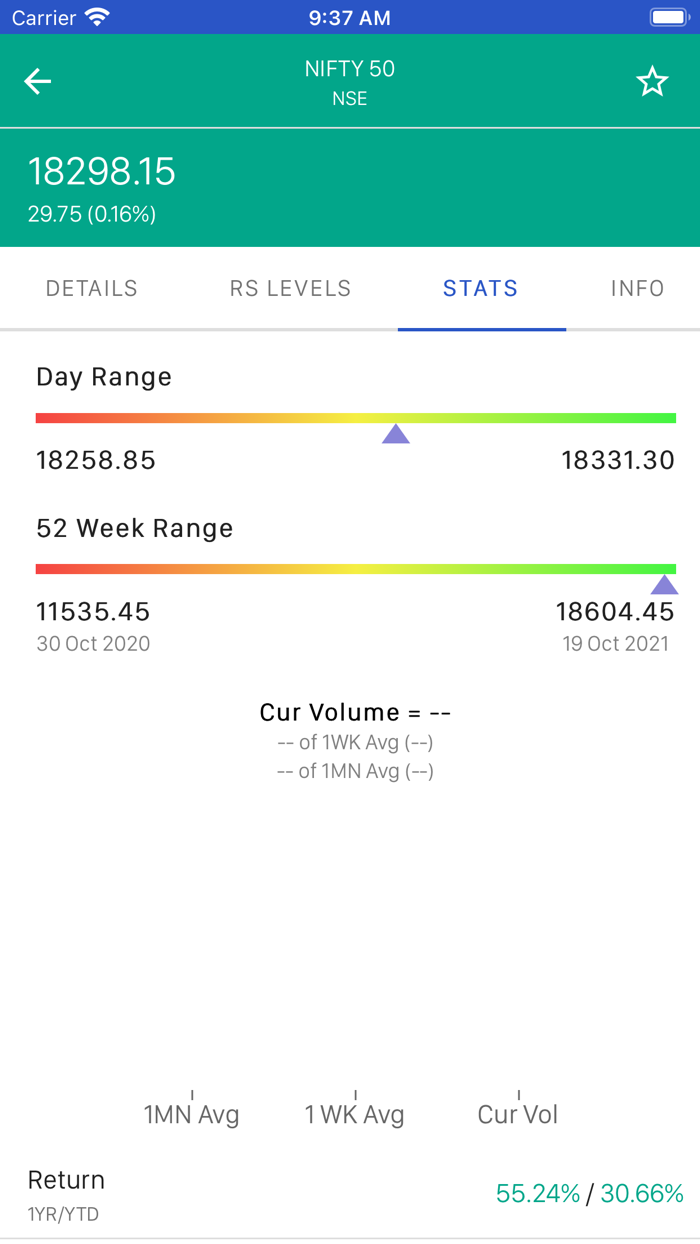Tap the 52 week low 11535.45

(x=93, y=611)
